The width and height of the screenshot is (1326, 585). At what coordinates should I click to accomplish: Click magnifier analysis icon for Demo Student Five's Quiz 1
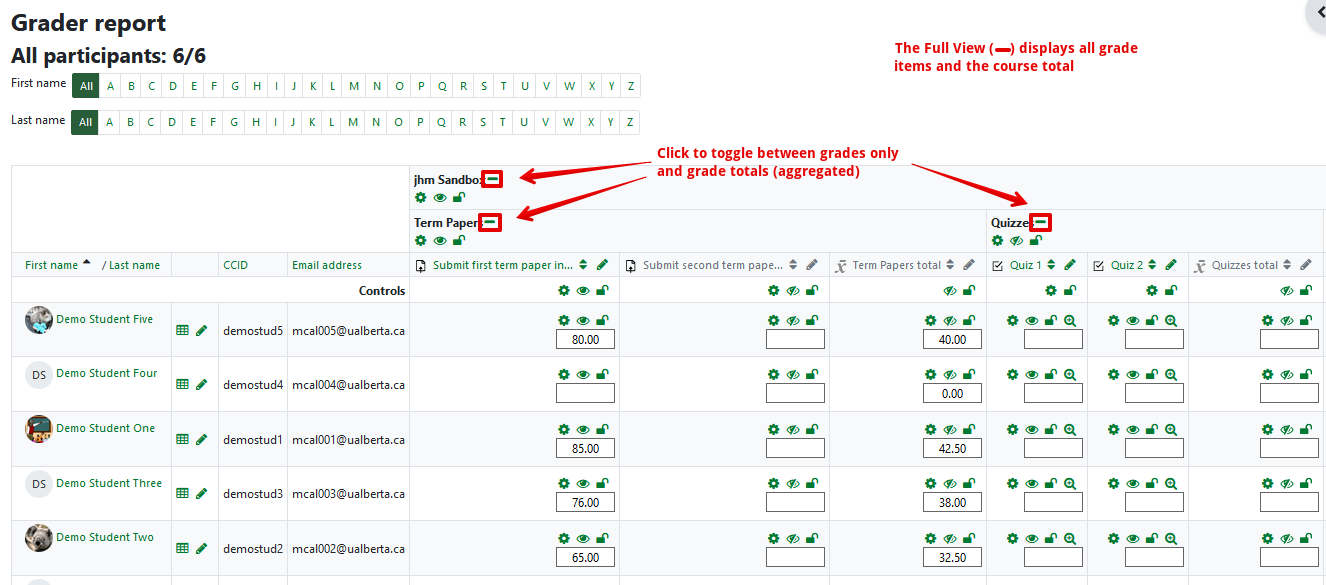[x=1070, y=321]
